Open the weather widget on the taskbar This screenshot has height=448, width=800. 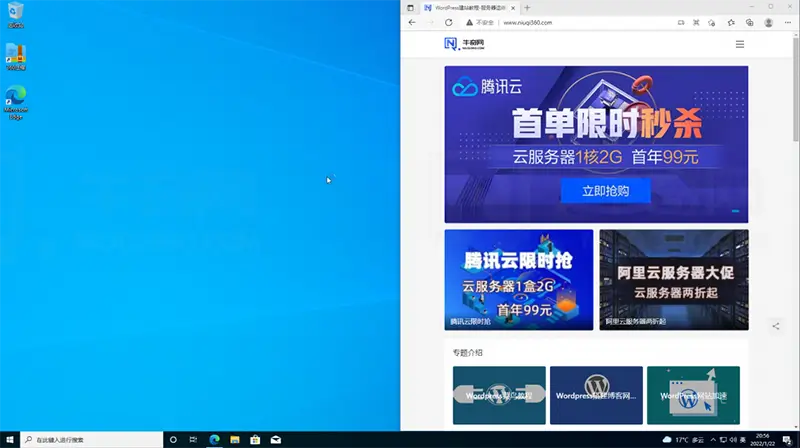[x=683, y=439]
